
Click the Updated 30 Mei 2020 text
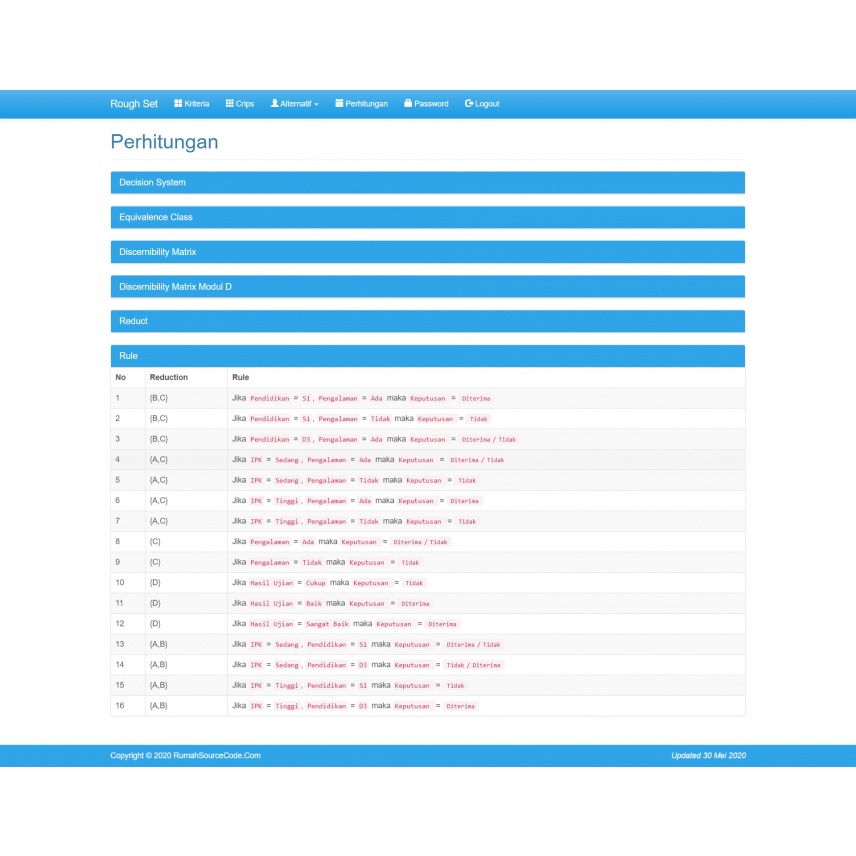[x=709, y=756]
